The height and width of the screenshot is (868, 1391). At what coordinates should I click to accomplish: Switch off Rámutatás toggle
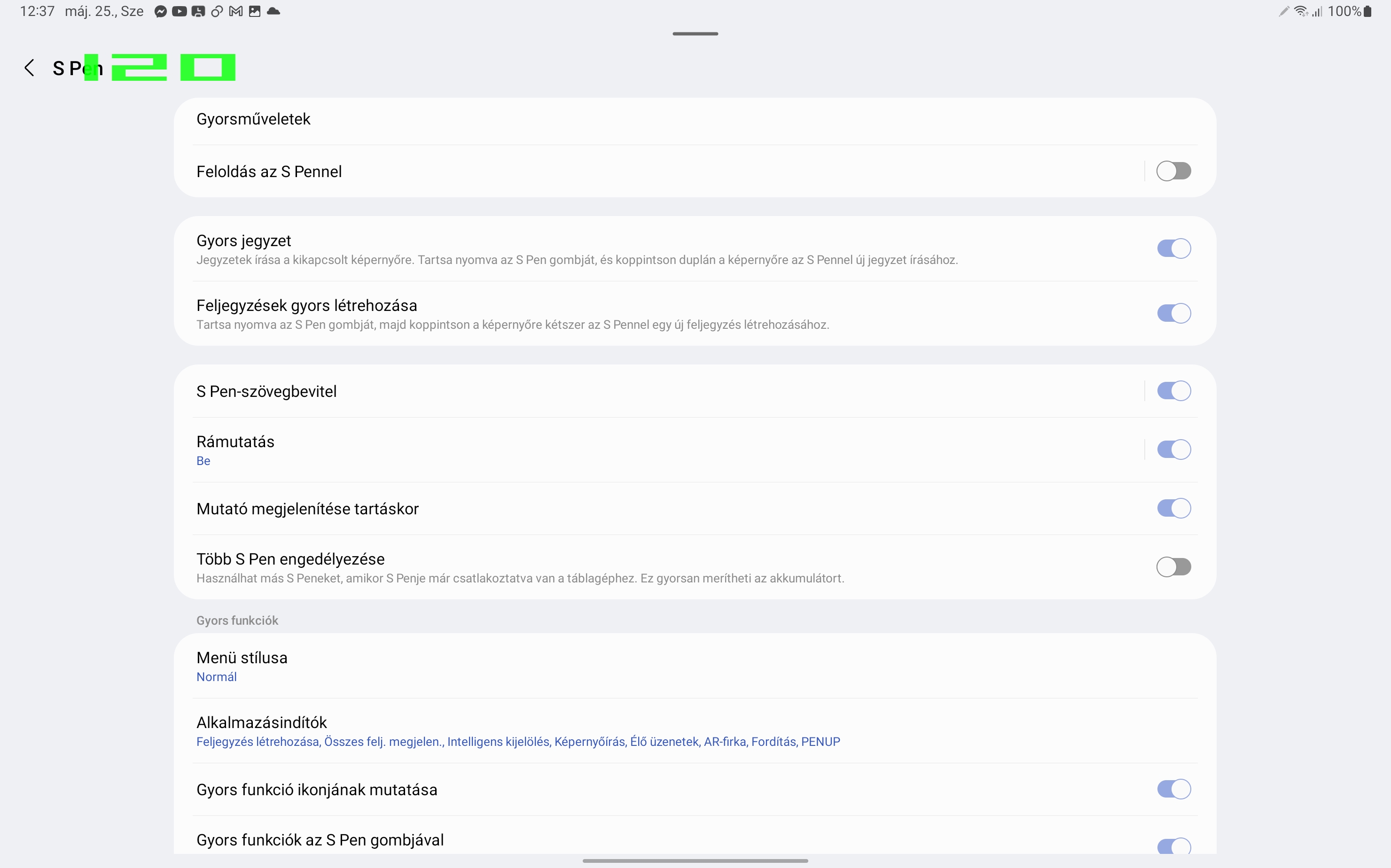[1173, 449]
